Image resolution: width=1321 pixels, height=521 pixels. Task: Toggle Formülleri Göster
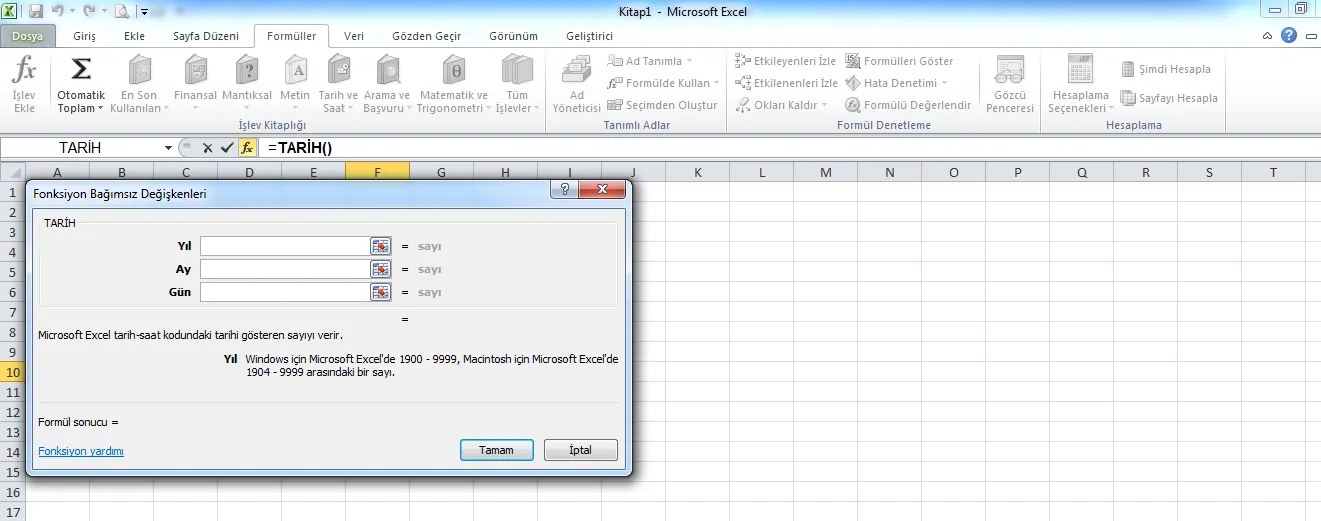pyautogui.click(x=899, y=61)
